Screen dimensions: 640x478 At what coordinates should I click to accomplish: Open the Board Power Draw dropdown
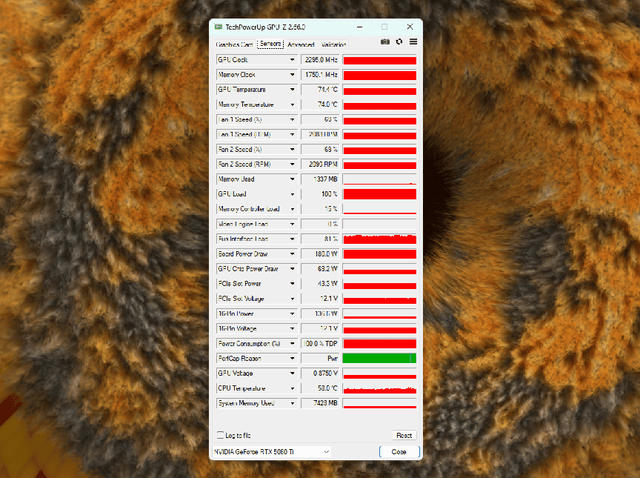point(292,254)
